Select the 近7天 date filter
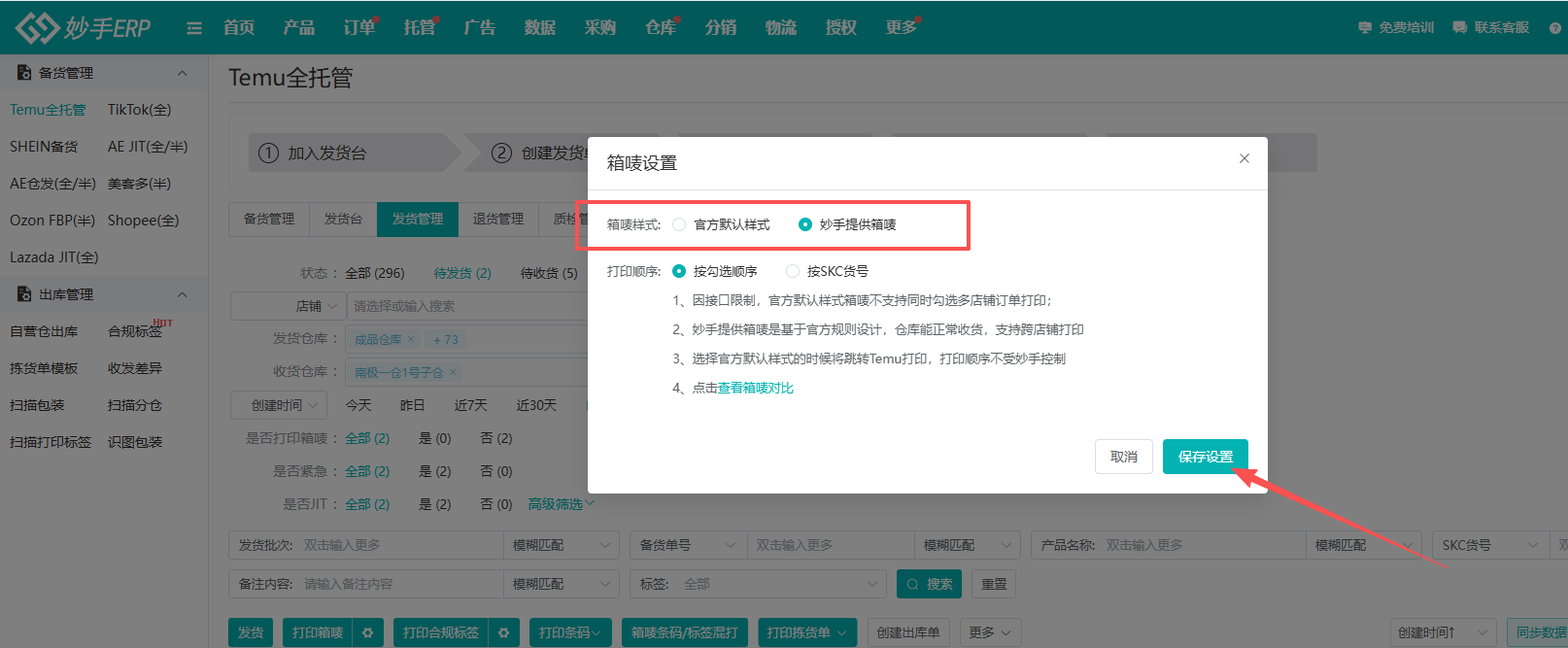Screen dimensions: 1568x648 [471, 405]
